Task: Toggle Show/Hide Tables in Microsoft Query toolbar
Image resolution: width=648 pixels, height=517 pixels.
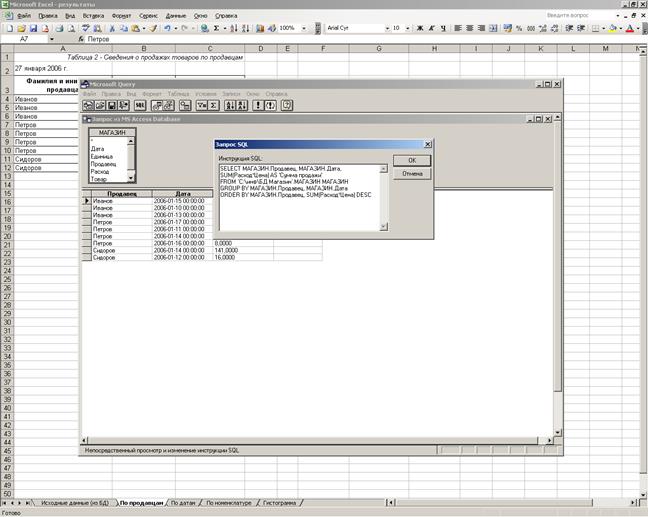Action: [x=157, y=105]
